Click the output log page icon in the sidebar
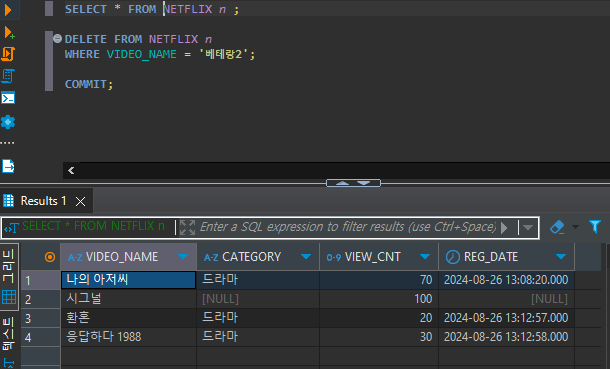This screenshot has height=369, width=610. pos(8,166)
